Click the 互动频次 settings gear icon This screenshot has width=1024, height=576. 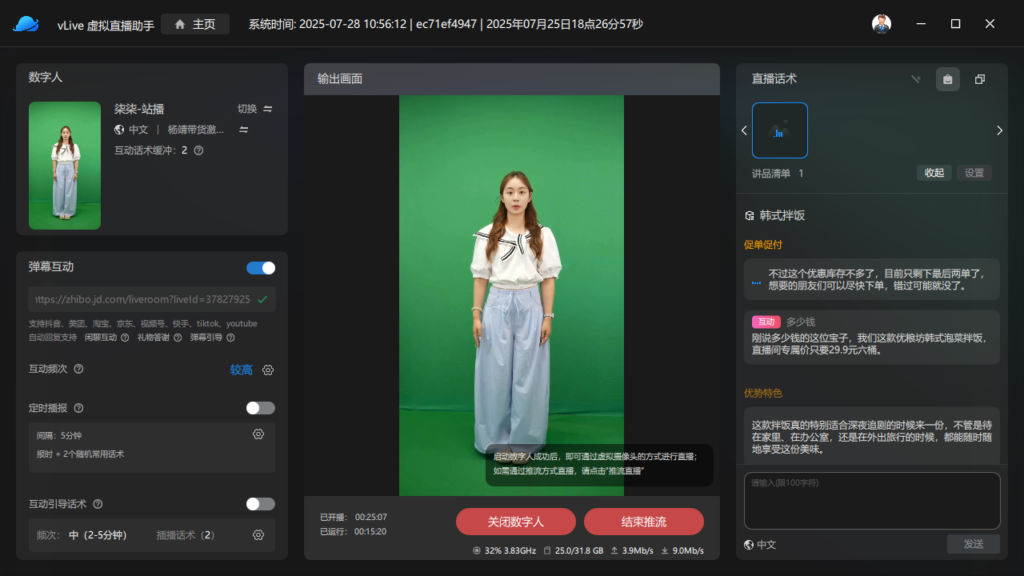(268, 370)
